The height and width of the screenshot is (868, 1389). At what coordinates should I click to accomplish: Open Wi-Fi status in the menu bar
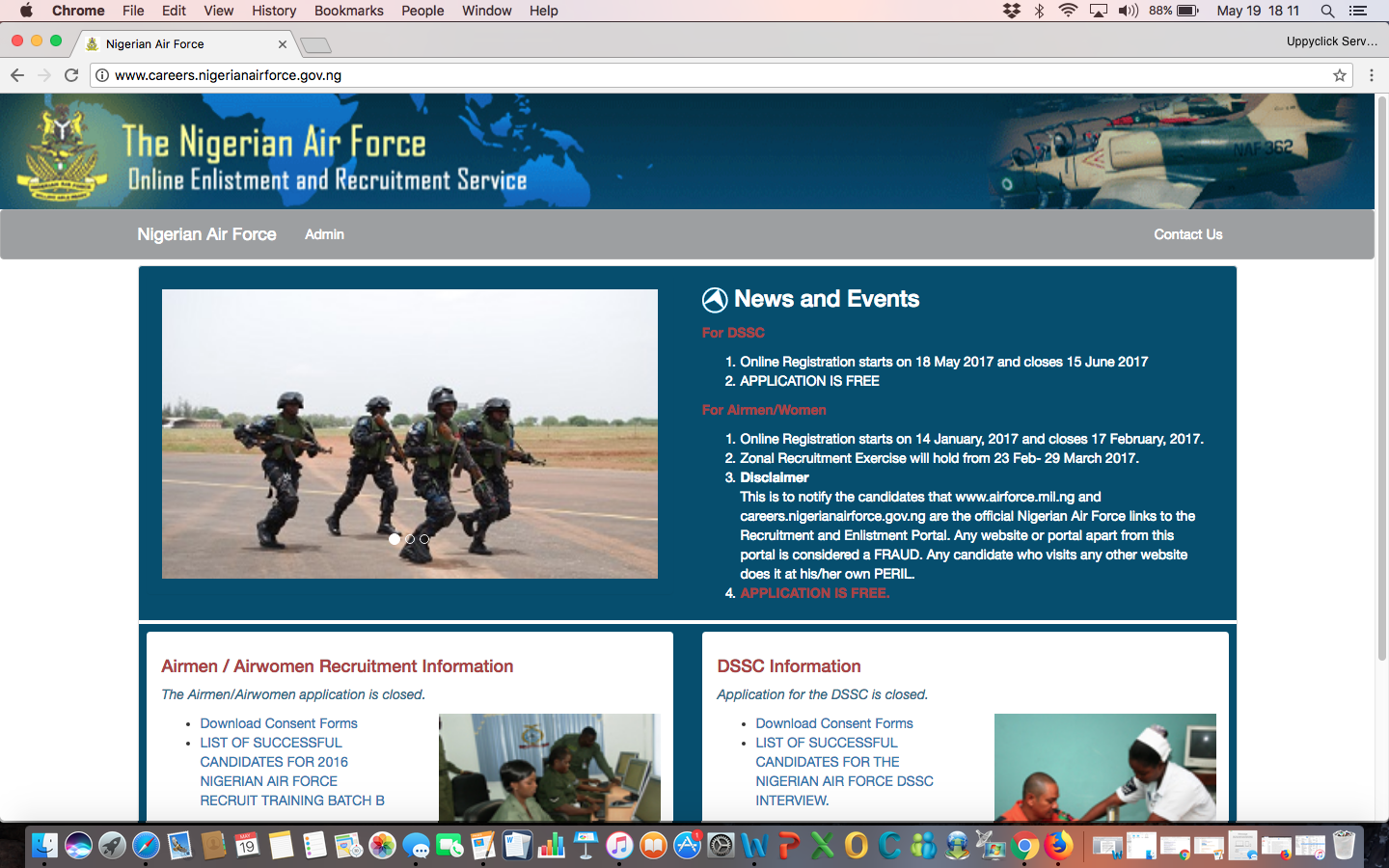pos(1068,11)
